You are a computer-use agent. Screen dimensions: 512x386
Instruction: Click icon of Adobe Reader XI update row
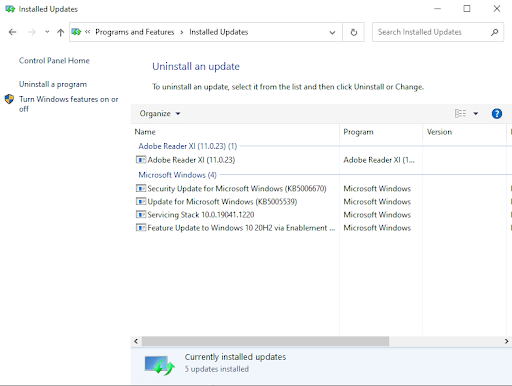141,160
